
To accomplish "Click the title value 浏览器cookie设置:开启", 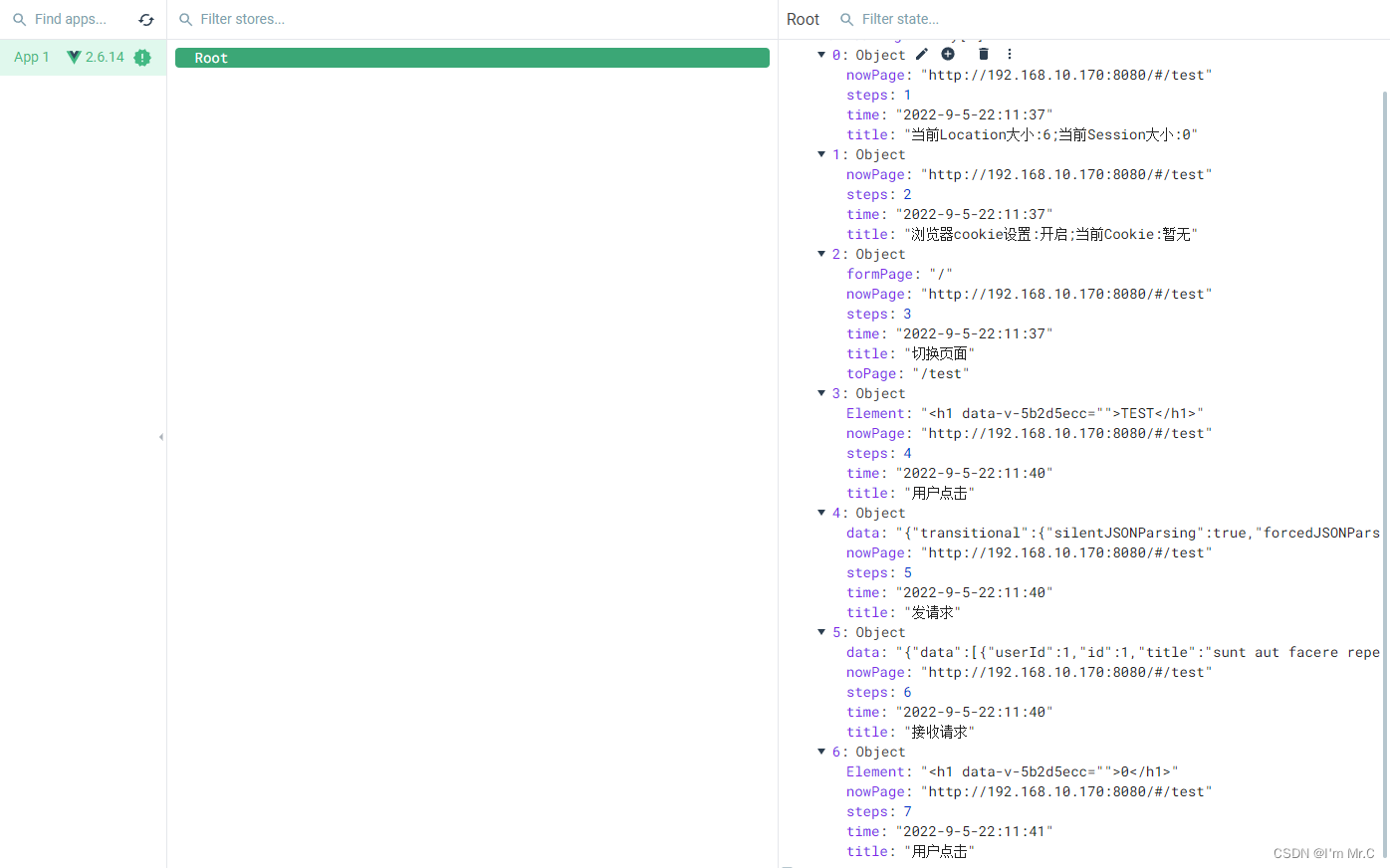I will pyautogui.click(x=1050, y=234).
